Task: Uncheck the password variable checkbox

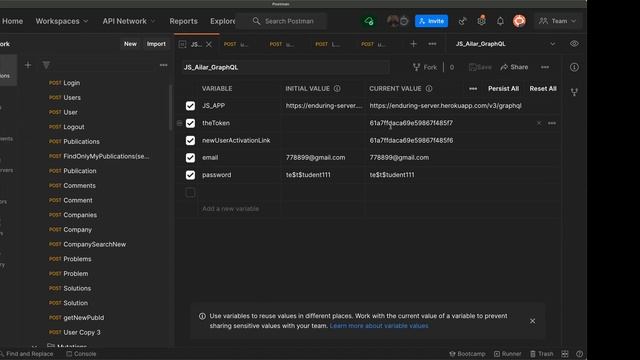Action: 190,175
